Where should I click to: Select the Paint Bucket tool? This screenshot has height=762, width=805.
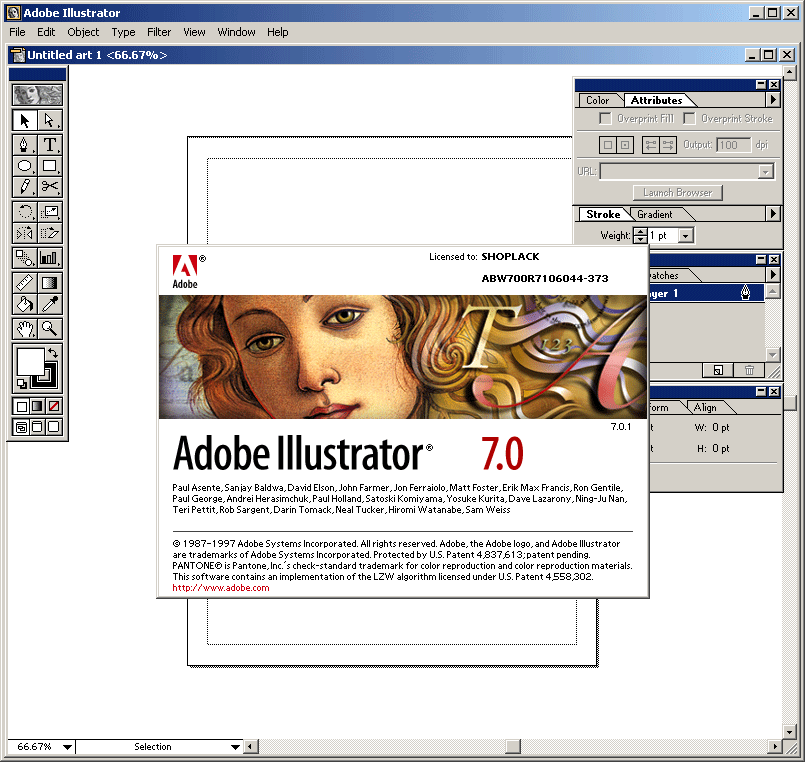tap(24, 304)
